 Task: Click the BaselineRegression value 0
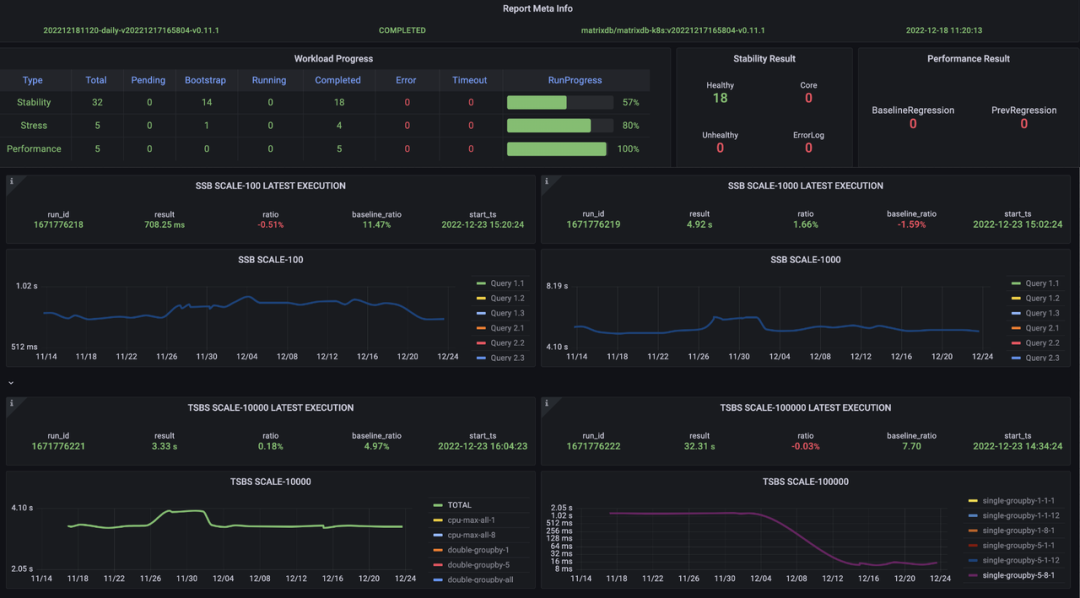[913, 124]
